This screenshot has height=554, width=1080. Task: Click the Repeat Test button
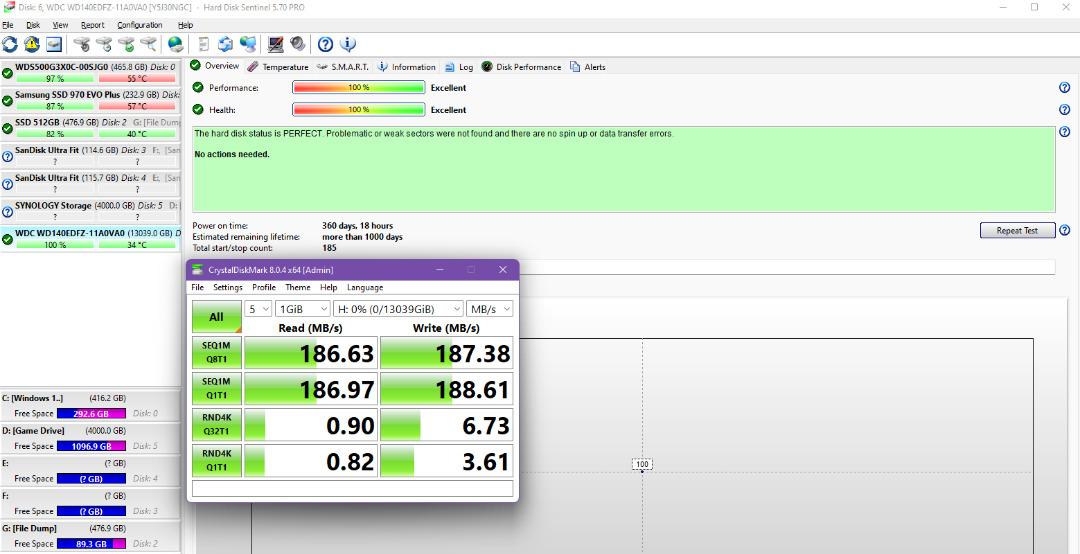pos(1017,230)
